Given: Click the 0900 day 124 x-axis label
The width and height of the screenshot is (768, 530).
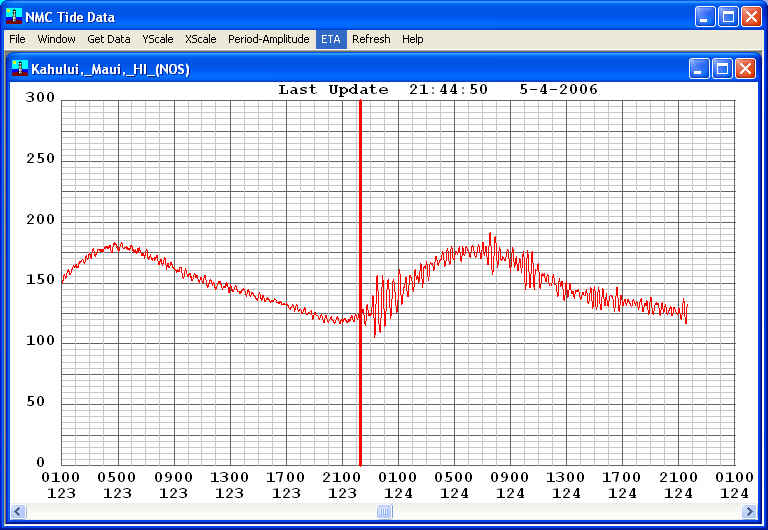Looking at the screenshot, I should tap(510, 485).
